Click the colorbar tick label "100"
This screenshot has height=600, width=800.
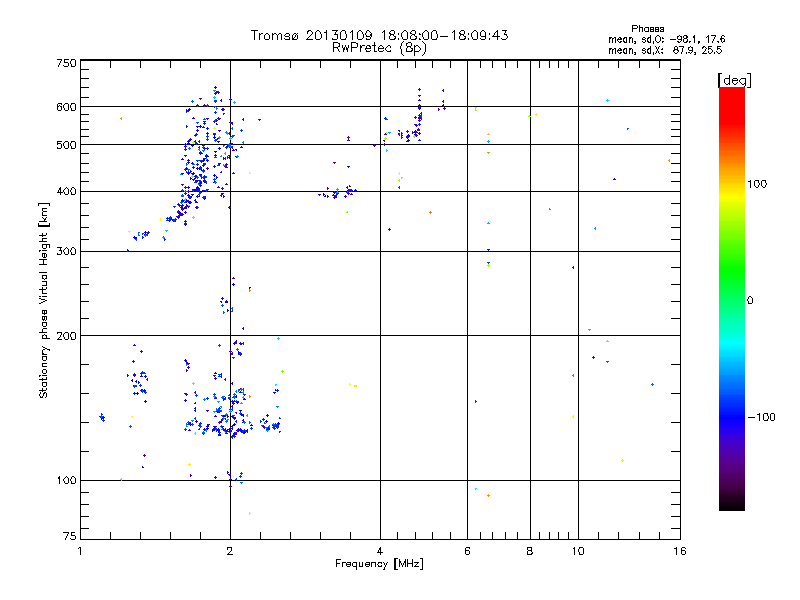(x=757, y=184)
